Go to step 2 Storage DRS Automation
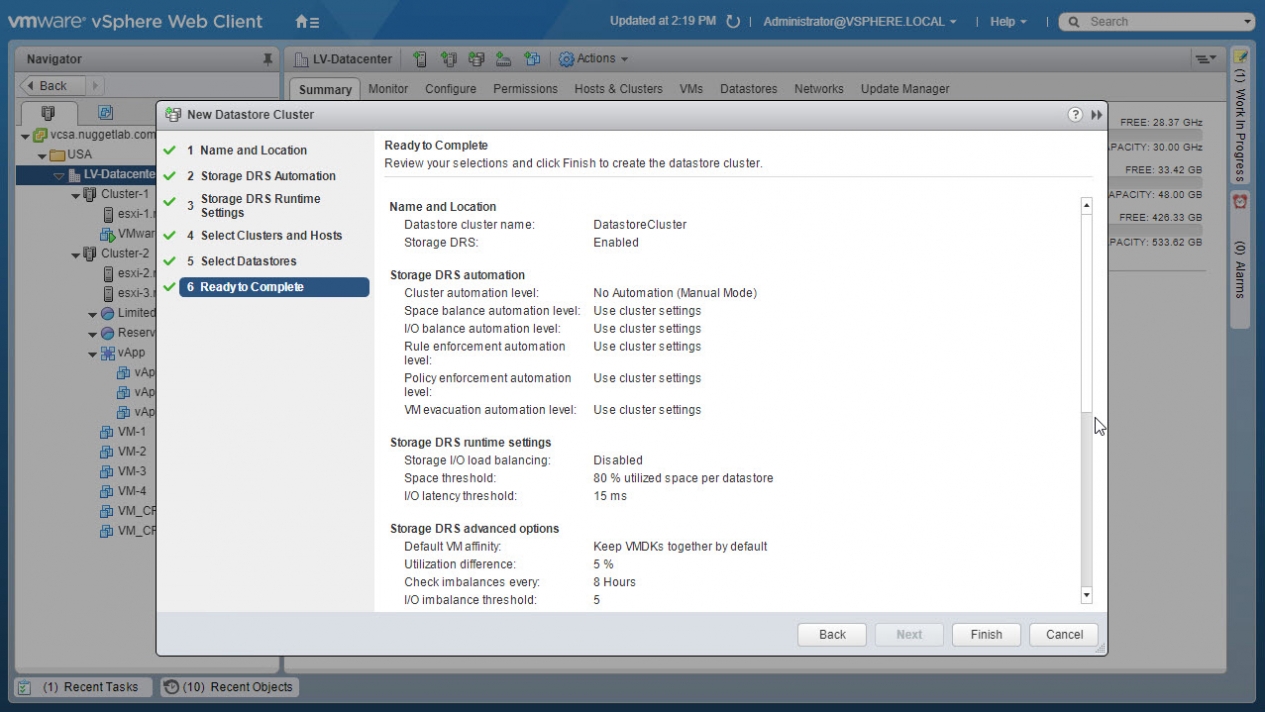The height and width of the screenshot is (712, 1265). pos(267,176)
